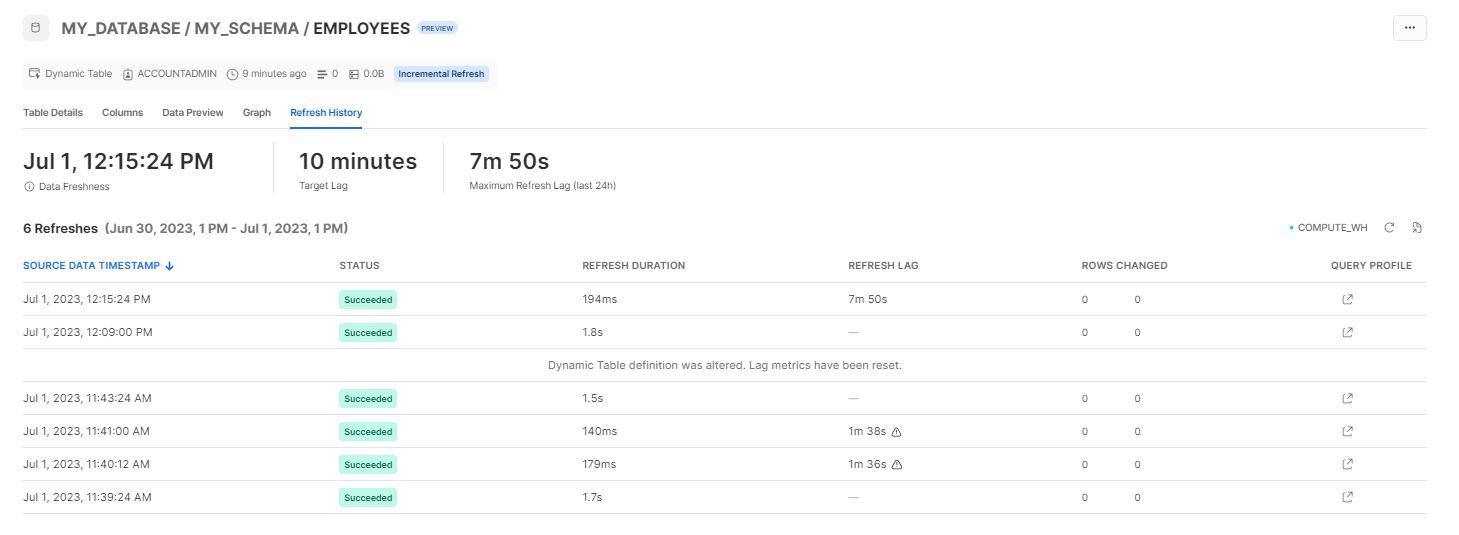
Task: Open the Columns tab
Action: pos(122,113)
